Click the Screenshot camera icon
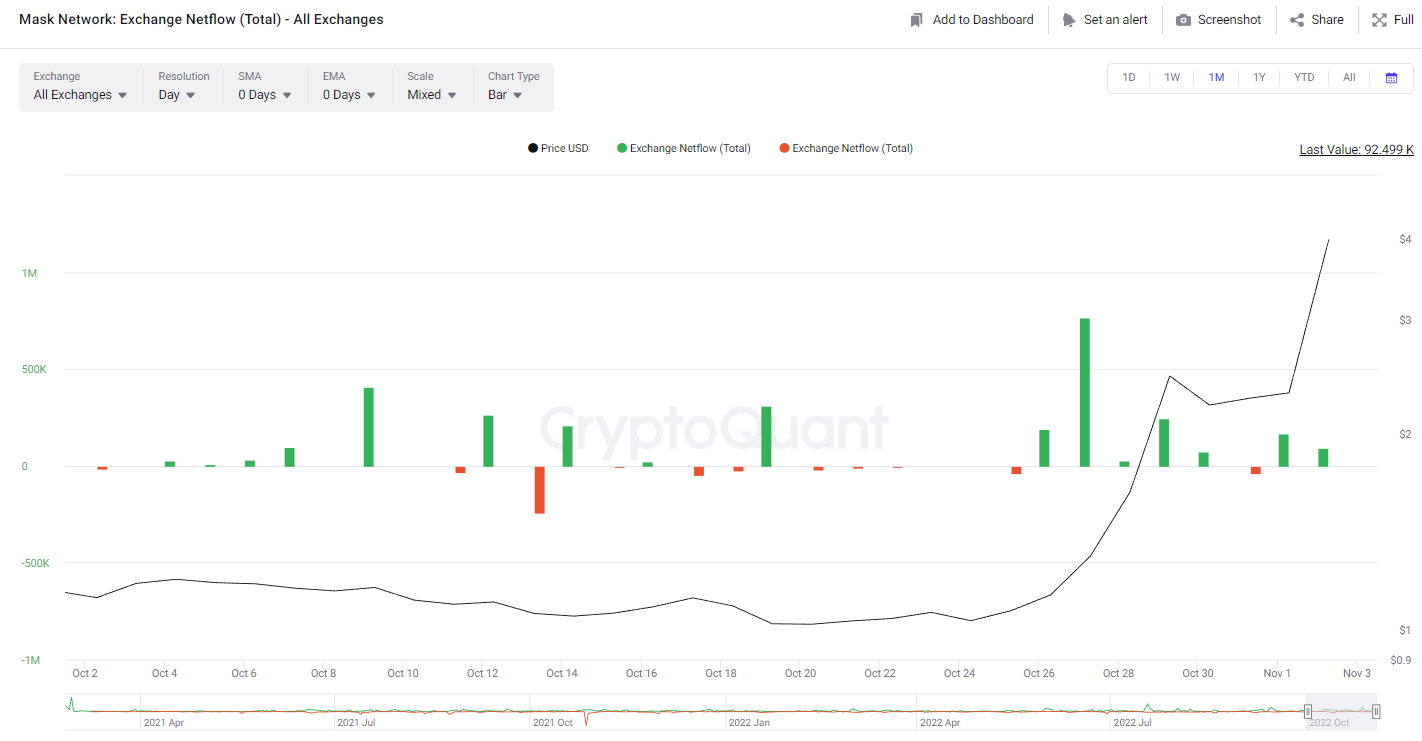Viewport: 1422px width, 741px height. [1183, 20]
